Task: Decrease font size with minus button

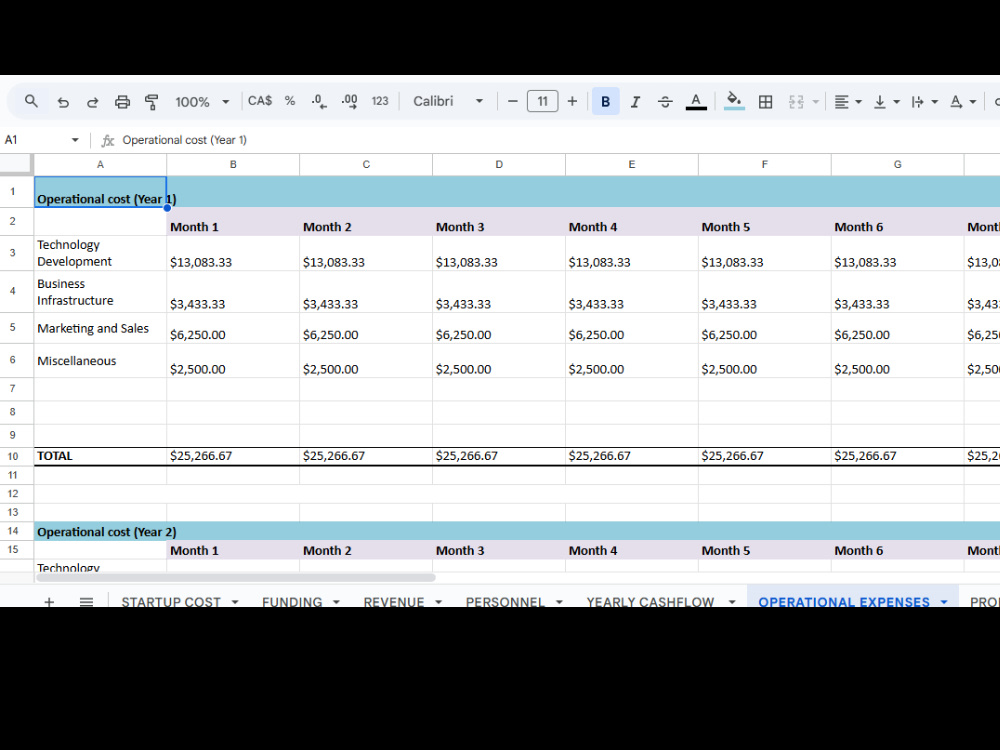Action: (x=512, y=101)
